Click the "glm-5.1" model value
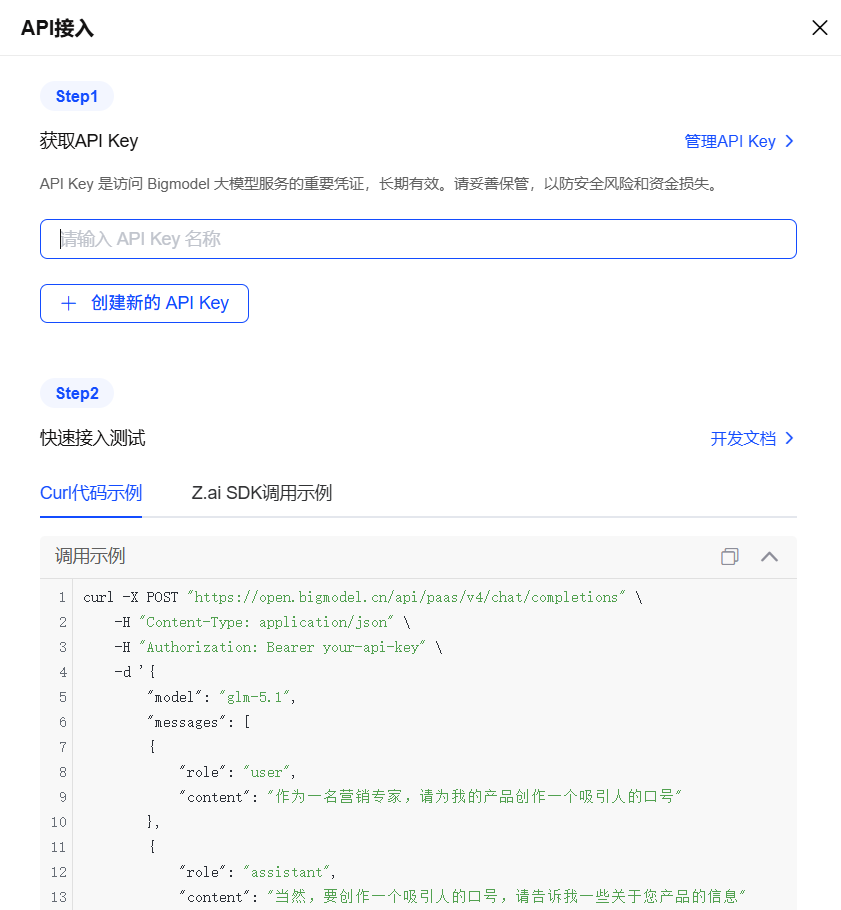 click(x=254, y=697)
